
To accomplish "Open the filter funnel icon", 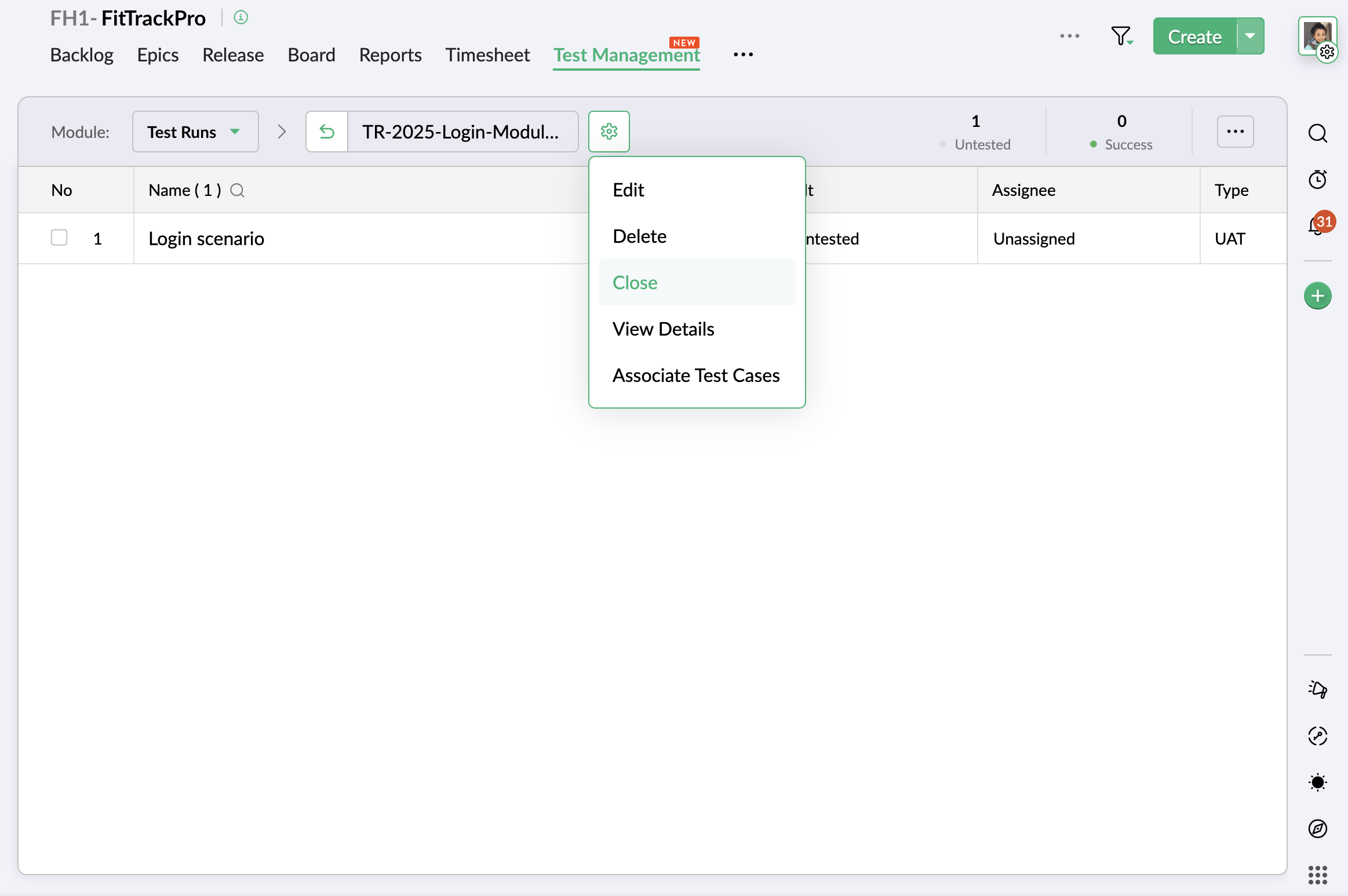I will tap(1121, 36).
